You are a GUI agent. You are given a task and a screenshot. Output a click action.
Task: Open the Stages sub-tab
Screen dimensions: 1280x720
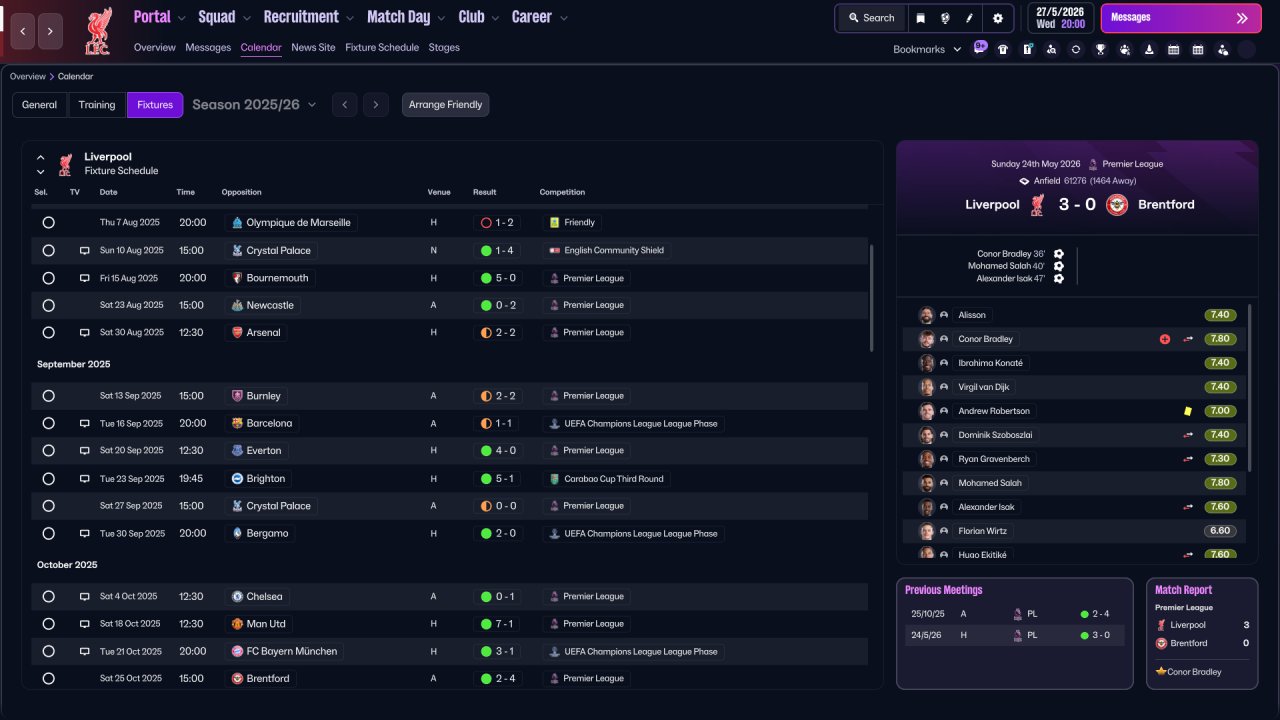pos(444,47)
